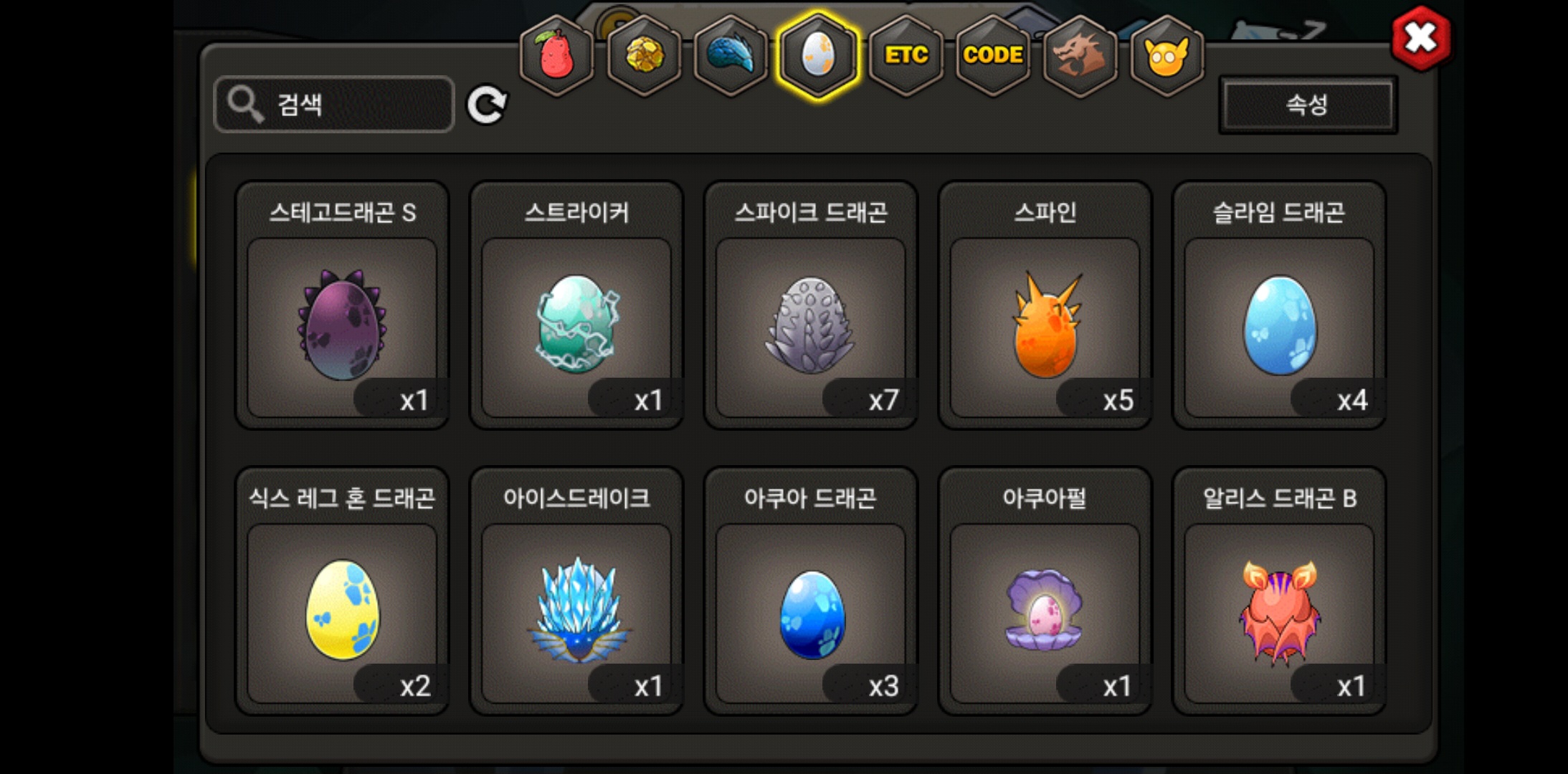1568x774 pixels.
Task: Pick the 아이스드레이크 ice crystal egg
Action: point(576,591)
